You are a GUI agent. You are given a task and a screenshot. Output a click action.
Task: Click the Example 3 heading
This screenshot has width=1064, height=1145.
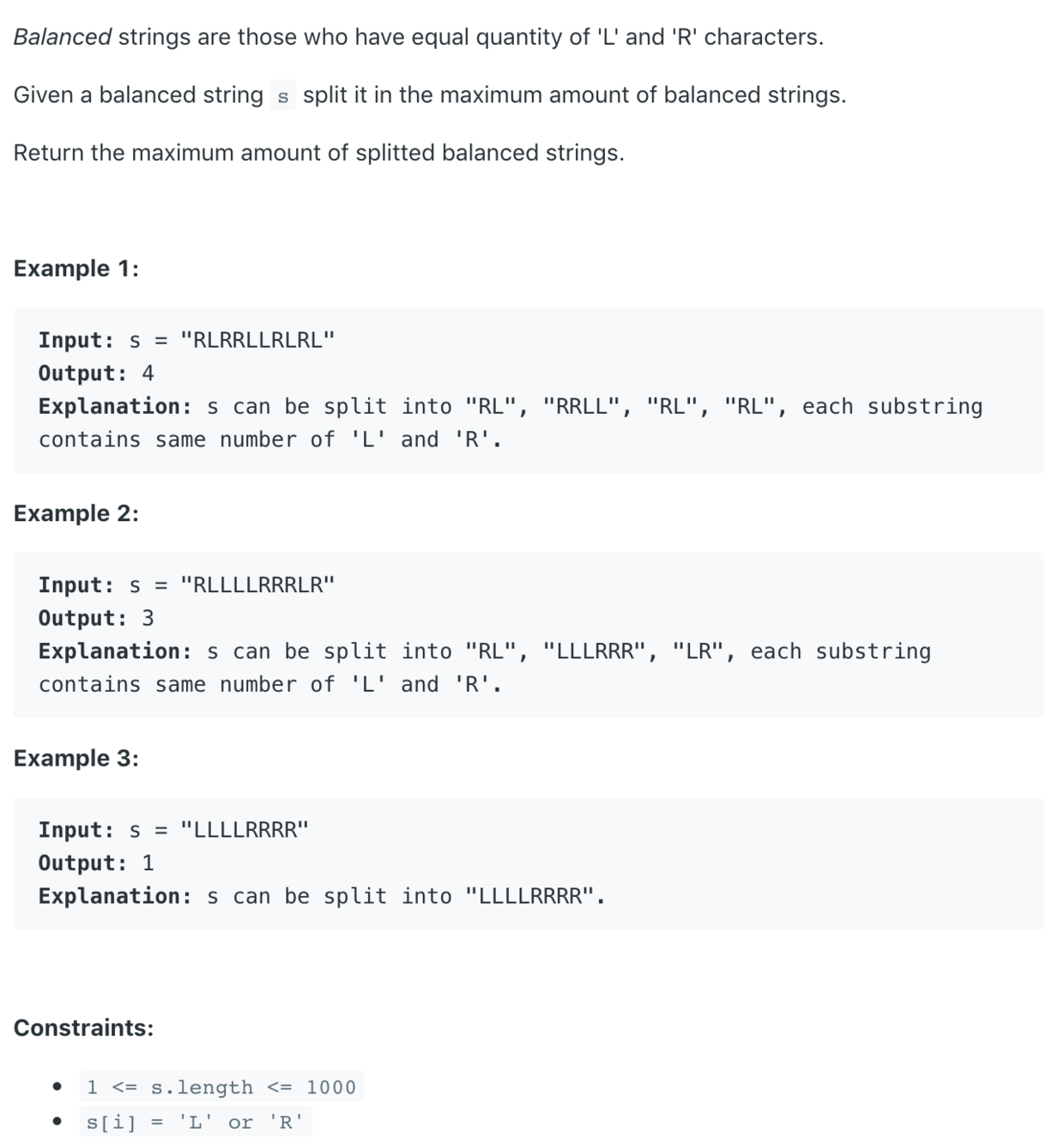pos(76,758)
